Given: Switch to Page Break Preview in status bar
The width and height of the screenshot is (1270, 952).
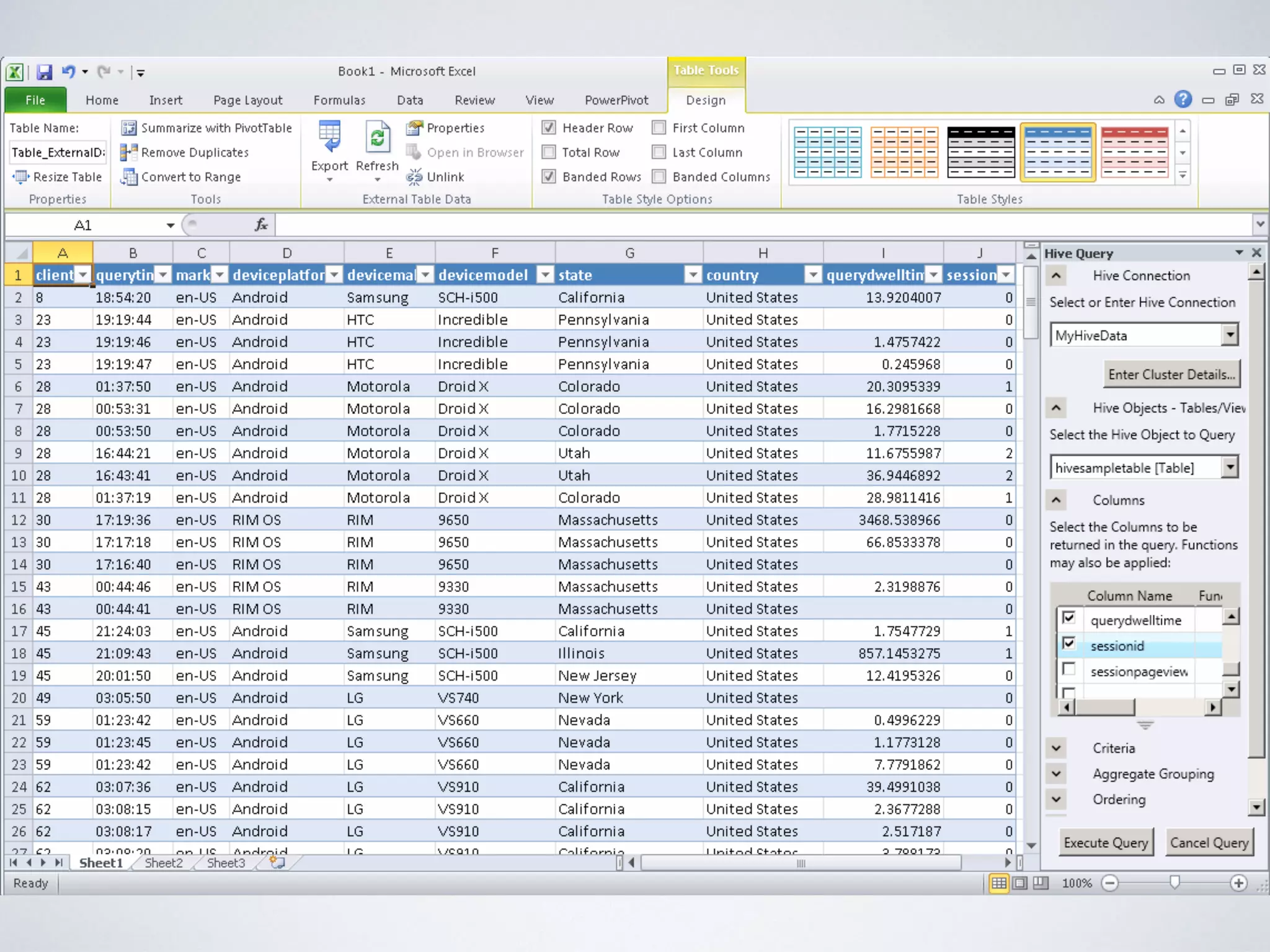Looking at the screenshot, I should [x=1041, y=883].
